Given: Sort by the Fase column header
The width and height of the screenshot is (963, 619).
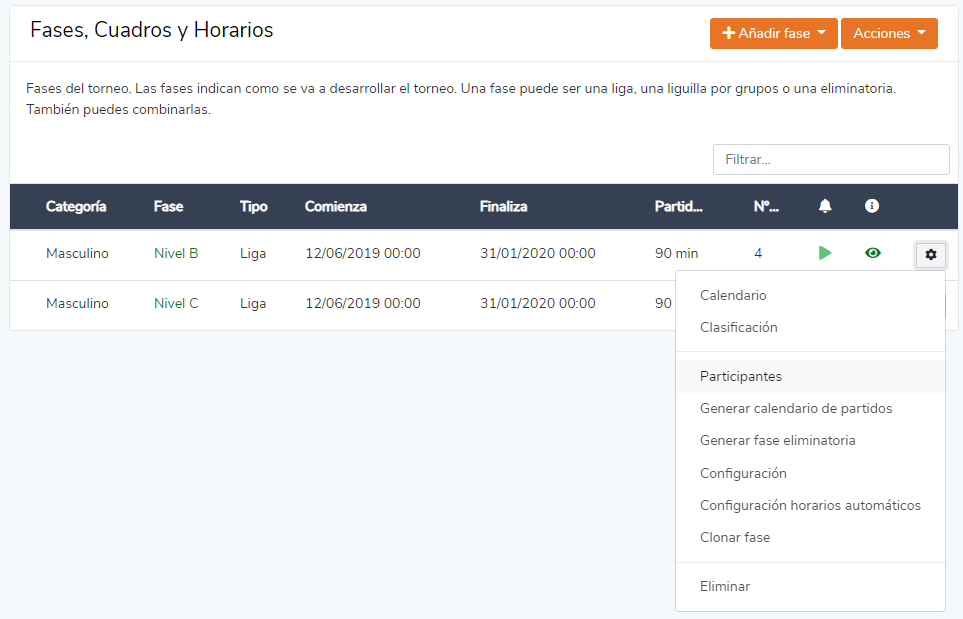Looking at the screenshot, I should tap(168, 206).
